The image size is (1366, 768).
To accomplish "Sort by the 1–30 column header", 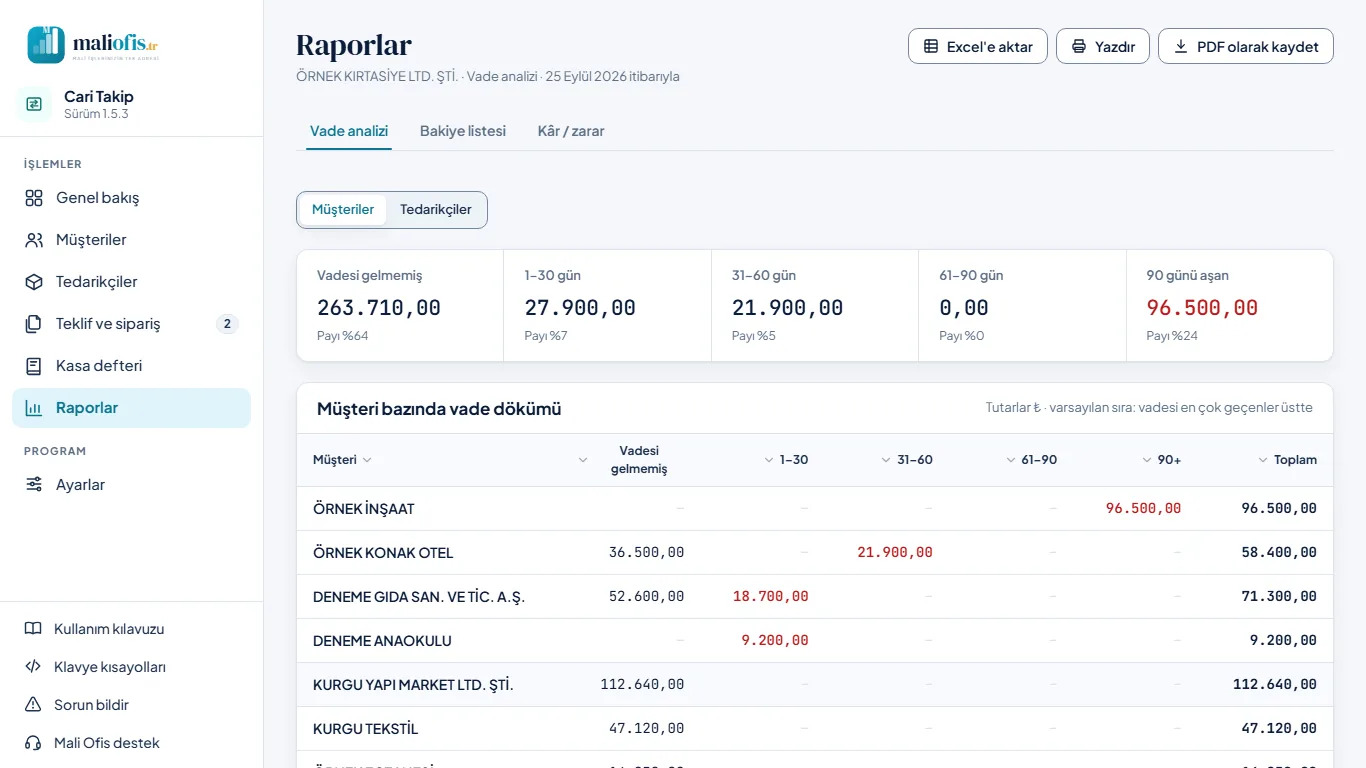I will point(786,460).
